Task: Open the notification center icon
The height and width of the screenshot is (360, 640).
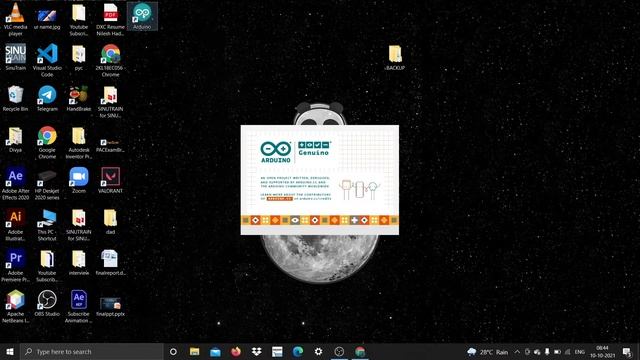Action: pos(627,352)
